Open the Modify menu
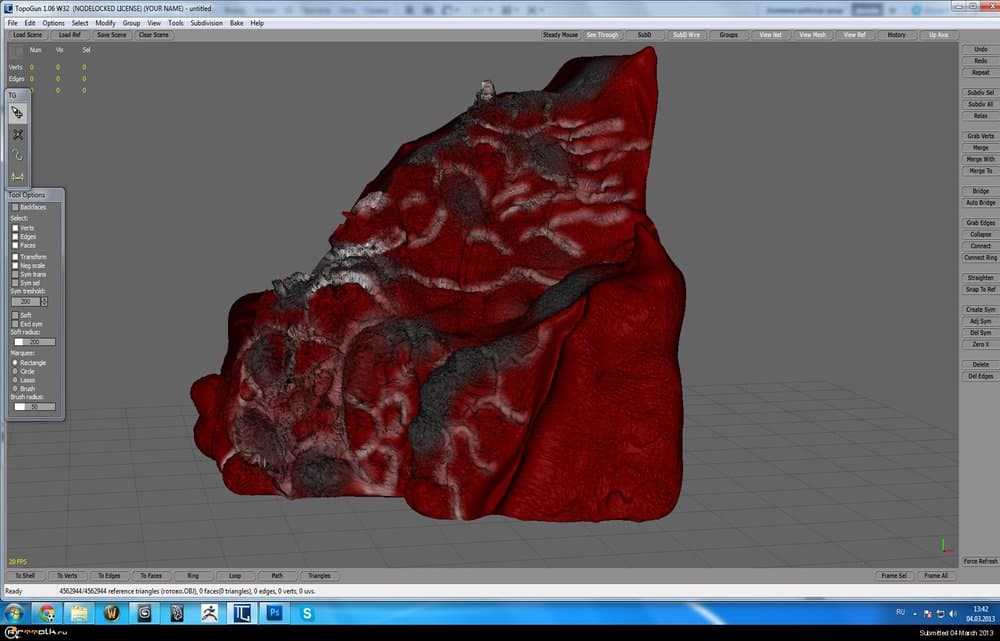Viewport: 1000px width, 641px height. click(x=105, y=22)
